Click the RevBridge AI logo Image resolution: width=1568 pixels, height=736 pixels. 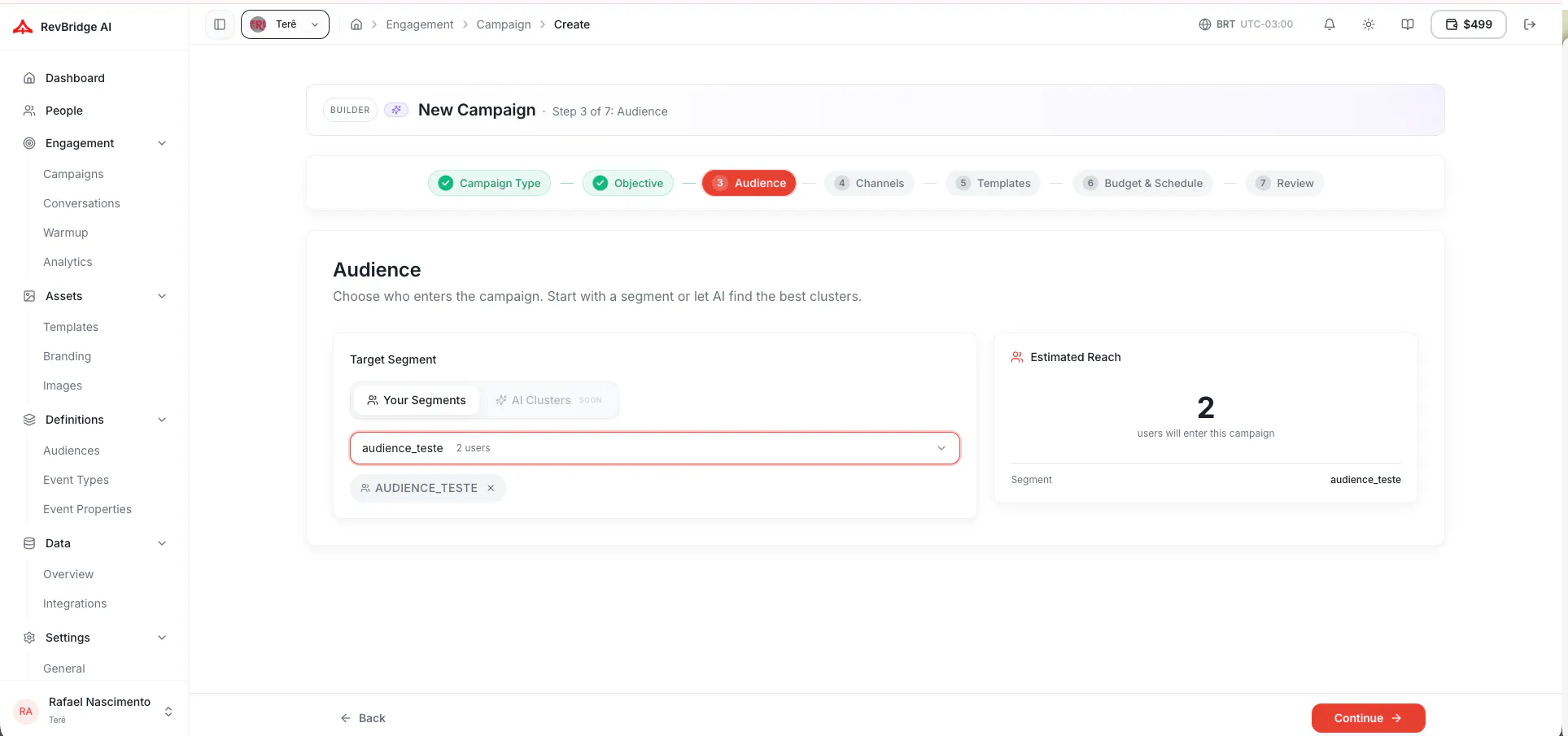(x=23, y=27)
